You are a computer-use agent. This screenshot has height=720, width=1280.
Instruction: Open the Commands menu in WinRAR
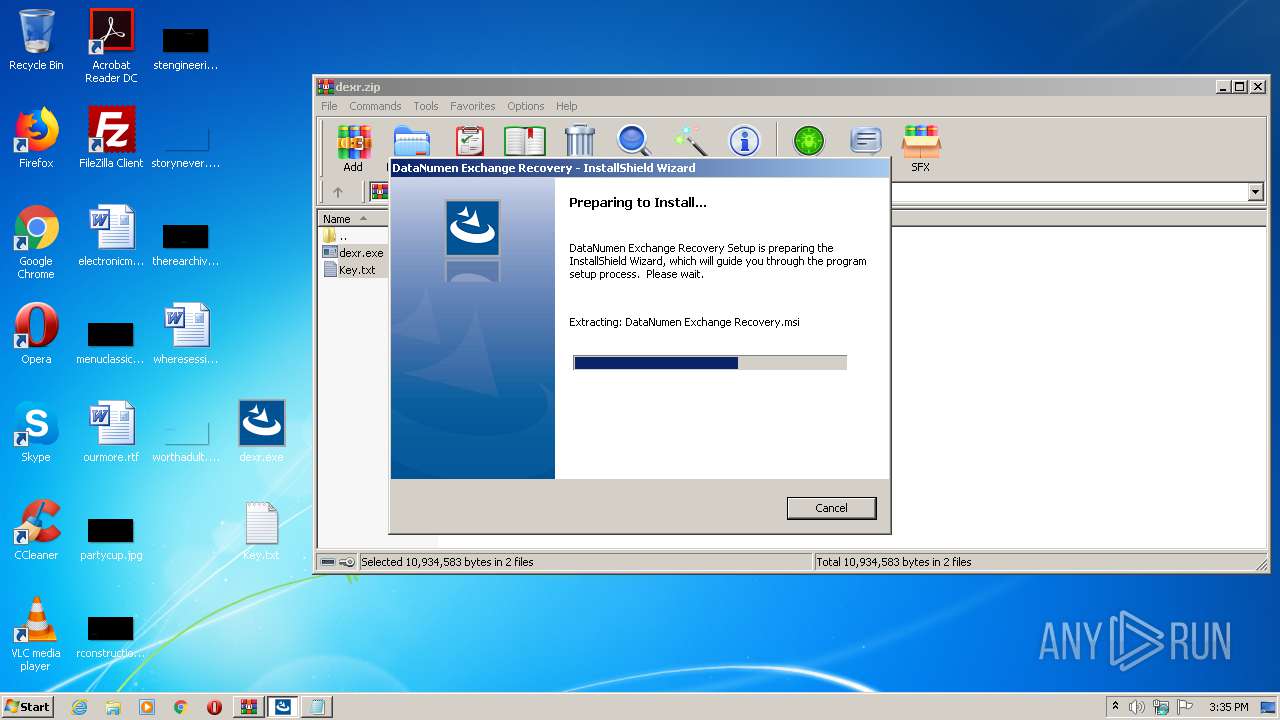coord(375,106)
